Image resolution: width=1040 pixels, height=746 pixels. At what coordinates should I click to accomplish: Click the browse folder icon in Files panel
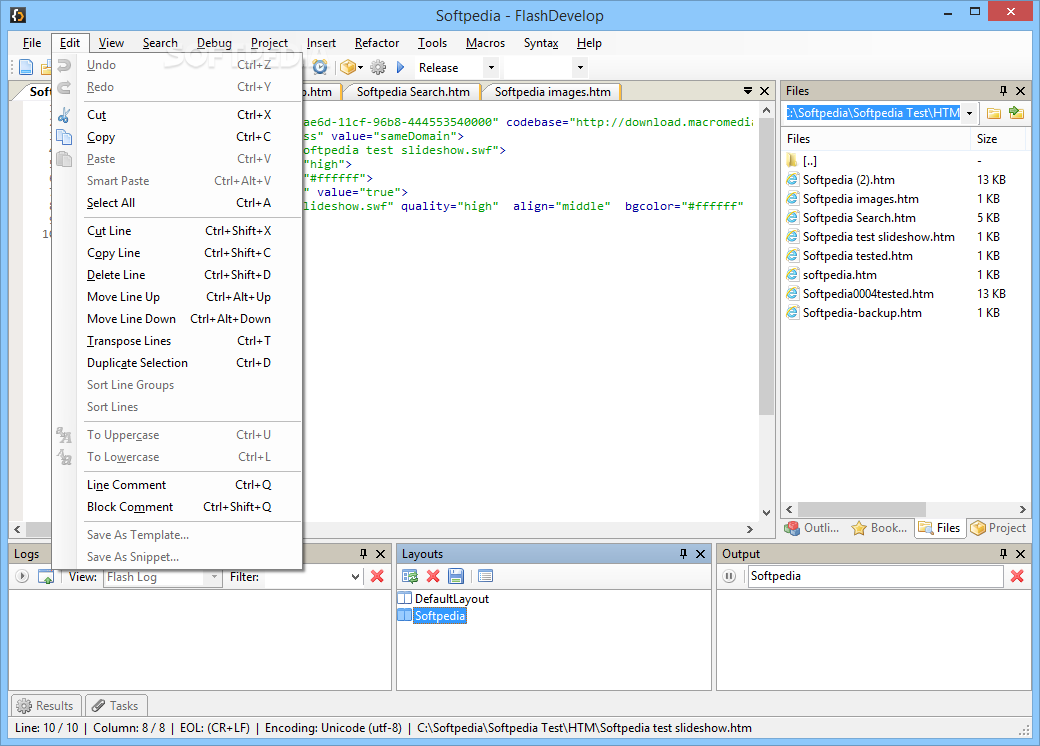point(994,113)
